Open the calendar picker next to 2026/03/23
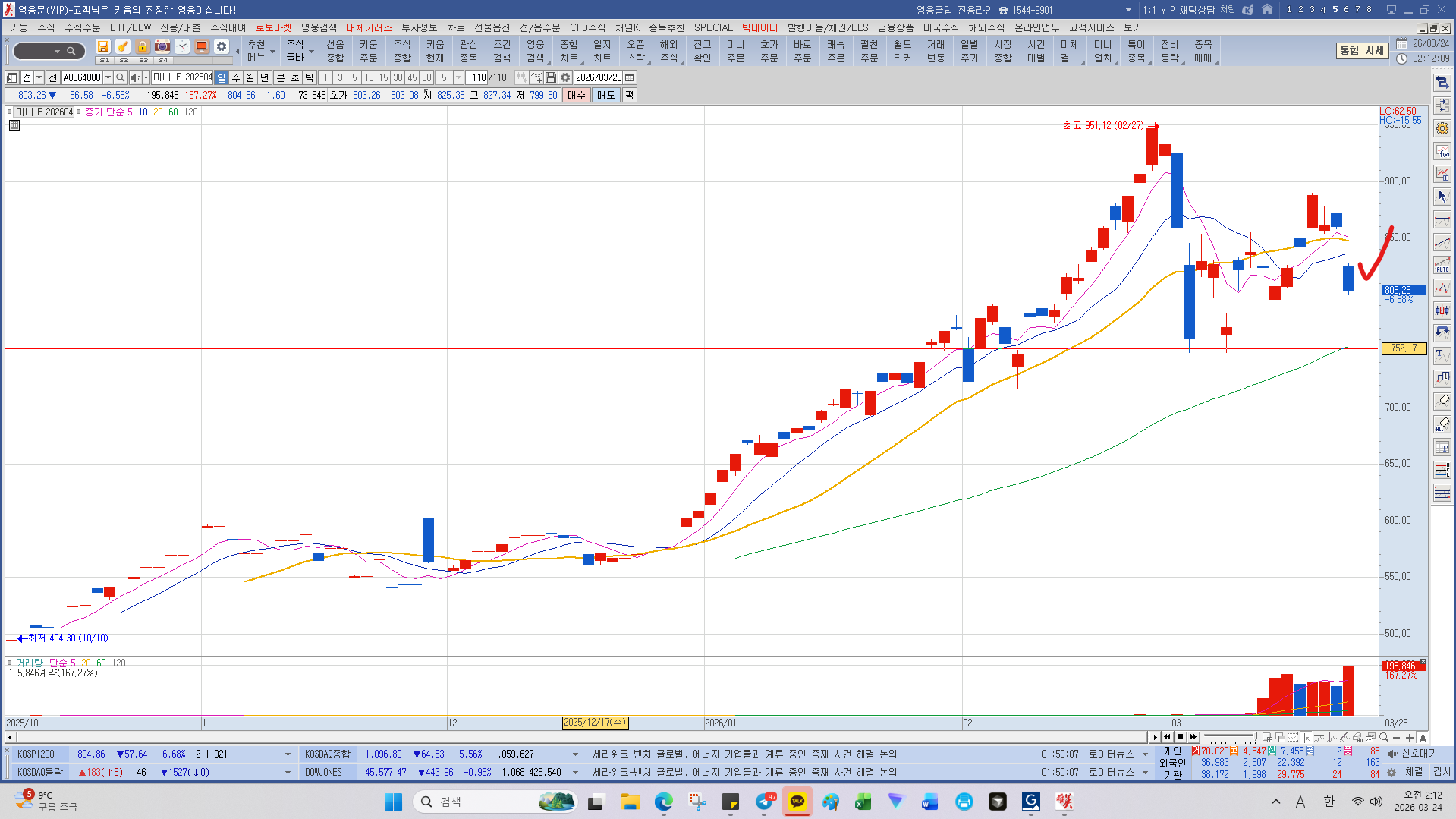This screenshot has height=819, width=1456. tap(630, 77)
